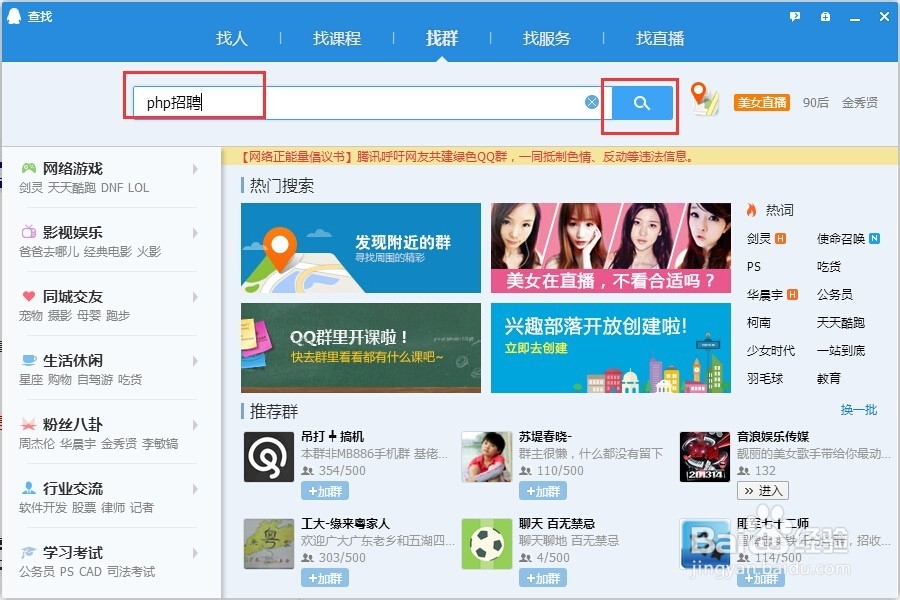Screen dimensions: 900x600
Task: Expand the 同城交友 category arrow
Action: tap(195, 297)
